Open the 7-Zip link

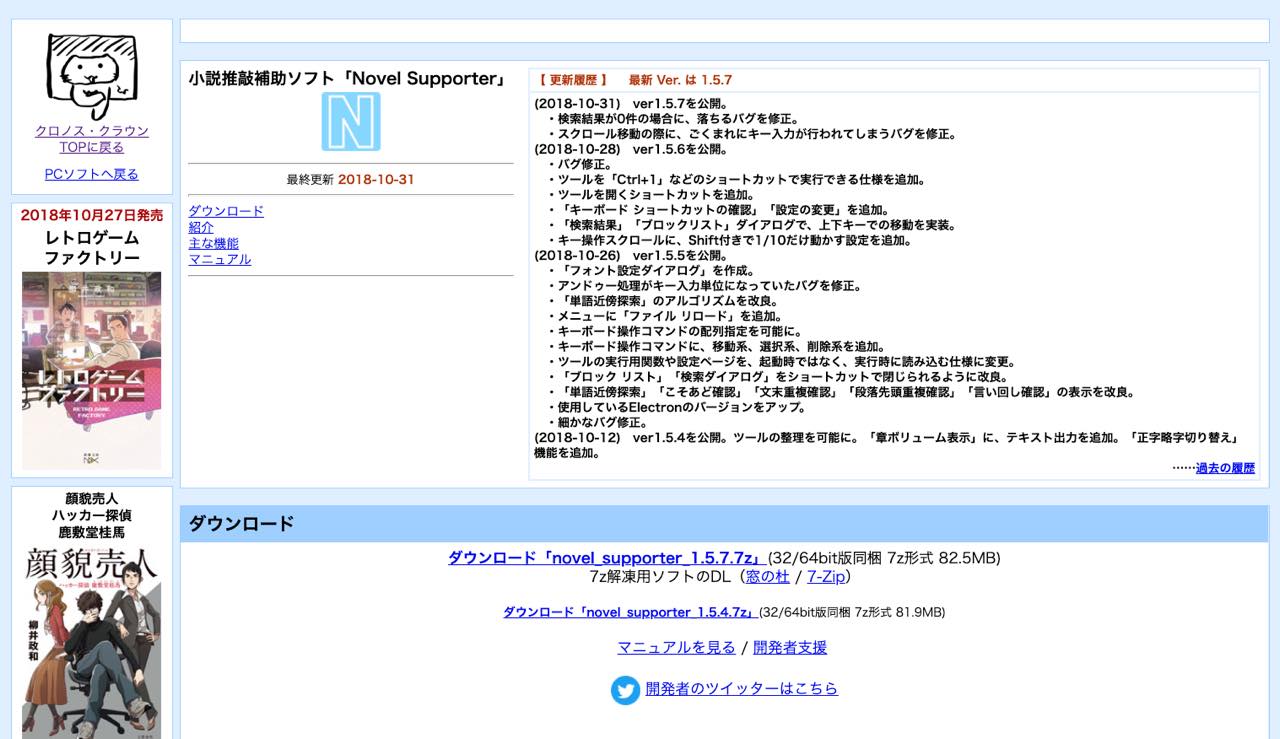822,576
